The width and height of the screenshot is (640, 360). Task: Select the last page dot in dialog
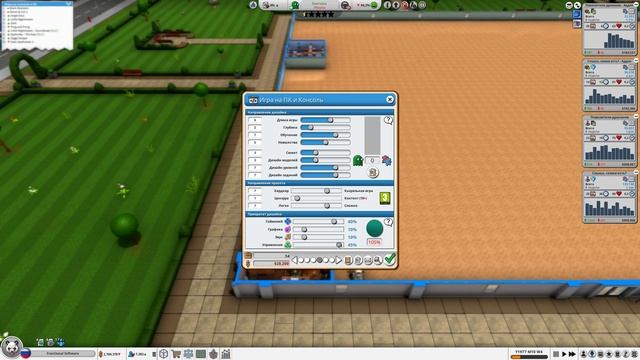(332, 260)
